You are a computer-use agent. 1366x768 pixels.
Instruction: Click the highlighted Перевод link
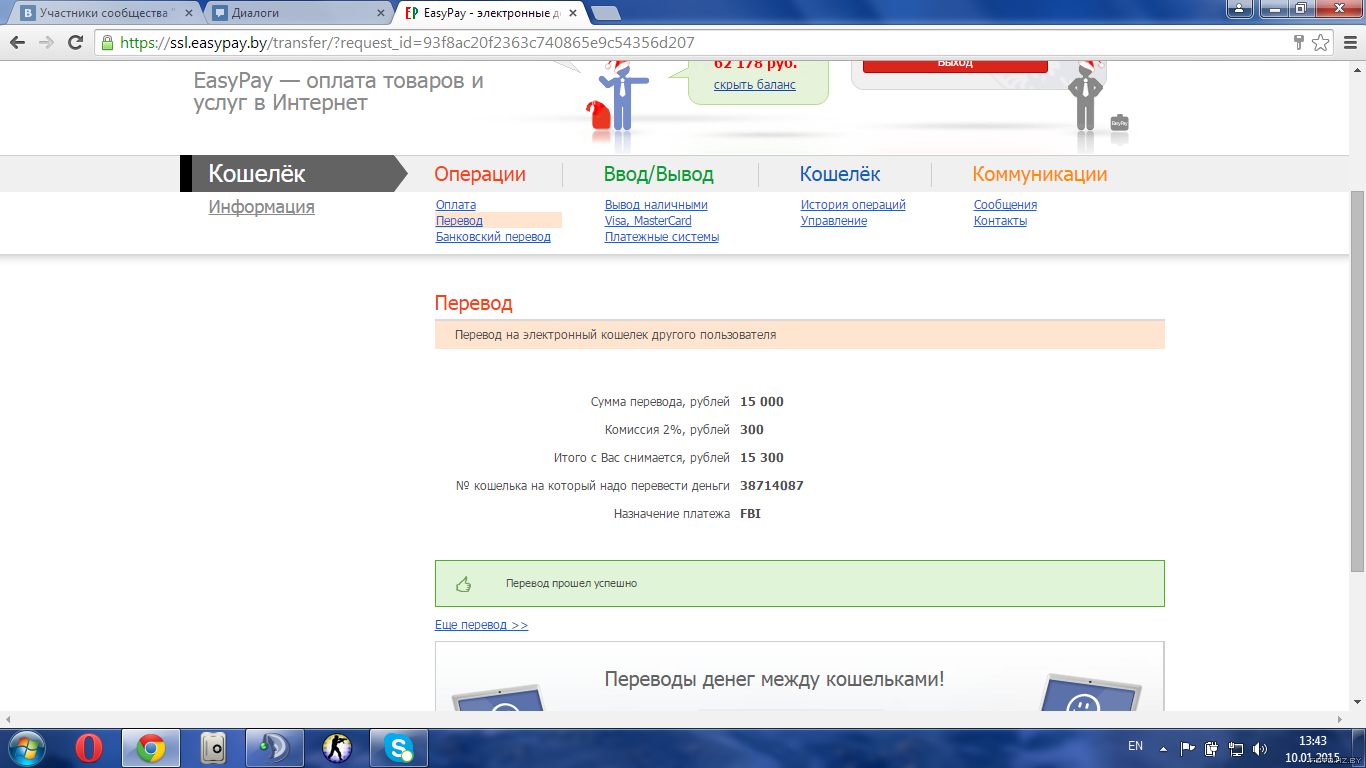point(459,221)
